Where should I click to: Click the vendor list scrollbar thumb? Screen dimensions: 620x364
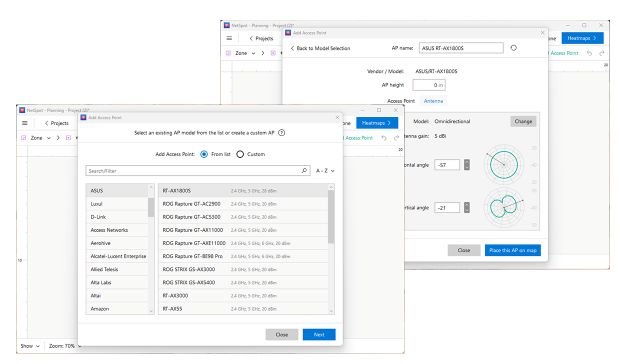point(151,207)
